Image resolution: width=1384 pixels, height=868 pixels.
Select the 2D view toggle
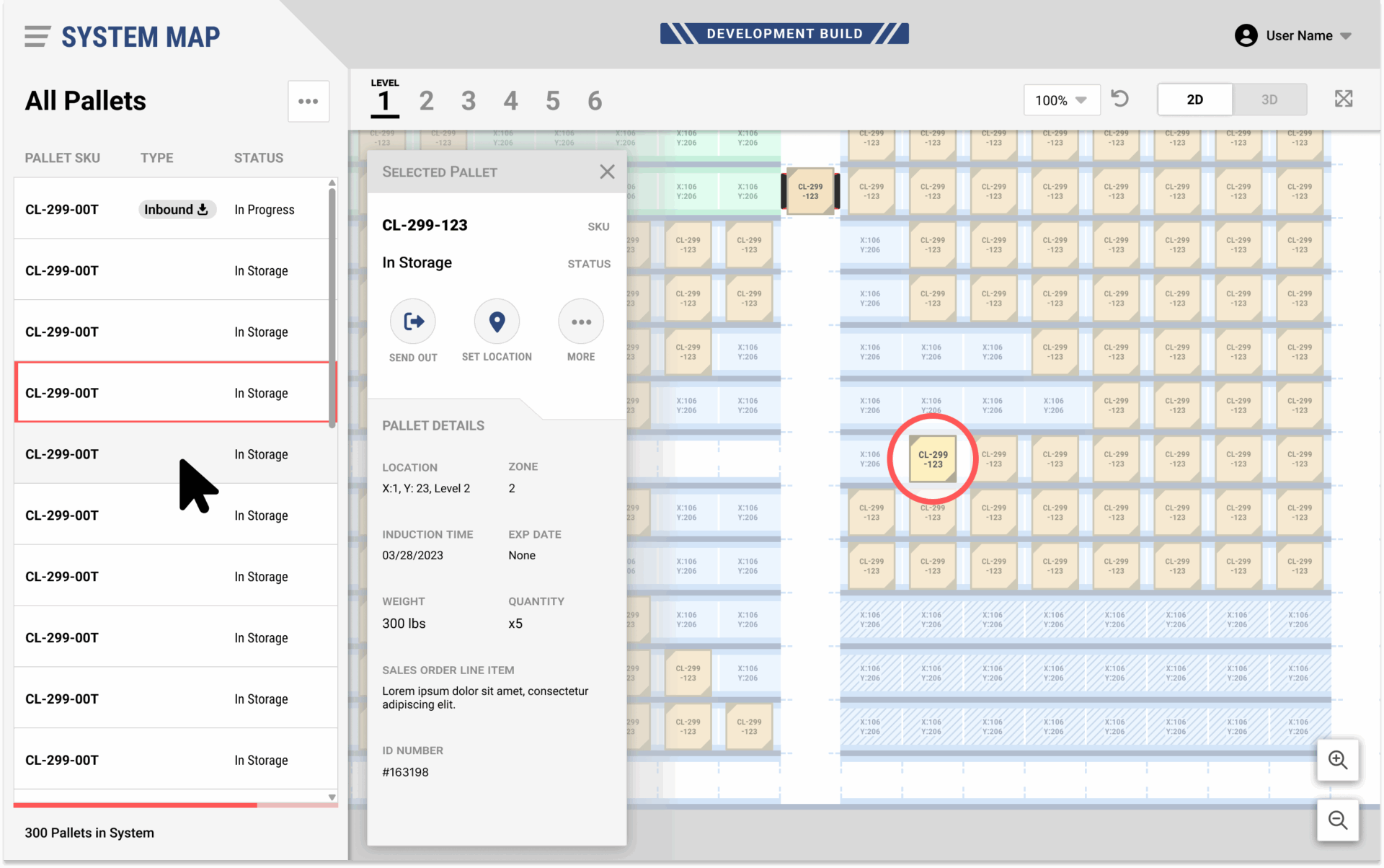[x=1194, y=99]
